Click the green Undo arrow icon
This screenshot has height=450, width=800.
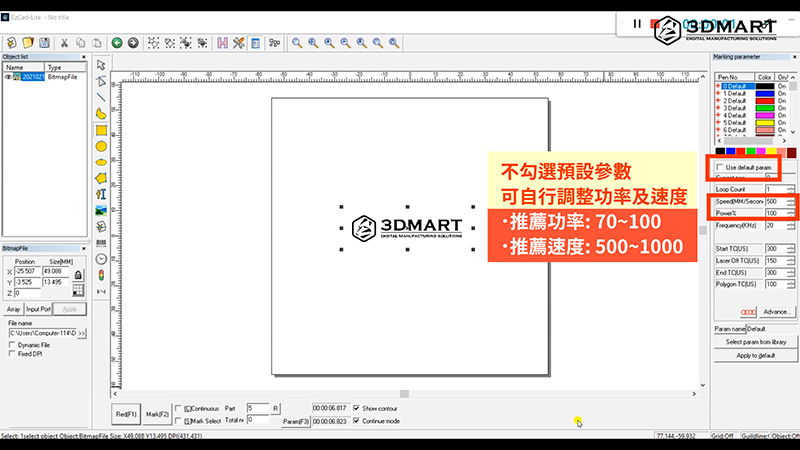[x=117, y=43]
